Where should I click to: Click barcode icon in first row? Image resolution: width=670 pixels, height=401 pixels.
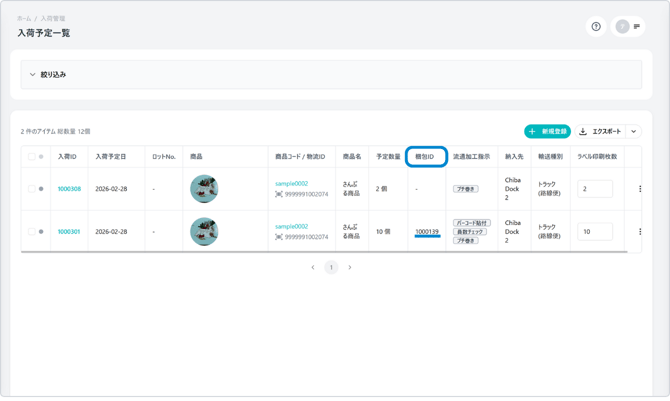coord(279,194)
